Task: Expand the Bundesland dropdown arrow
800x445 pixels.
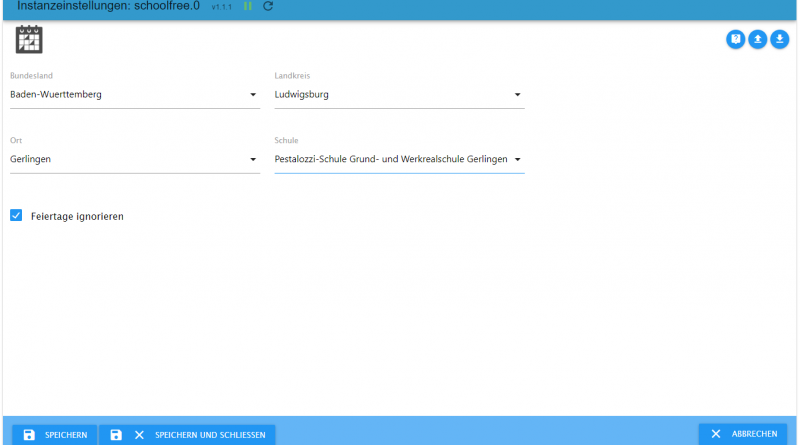Action: (253, 96)
